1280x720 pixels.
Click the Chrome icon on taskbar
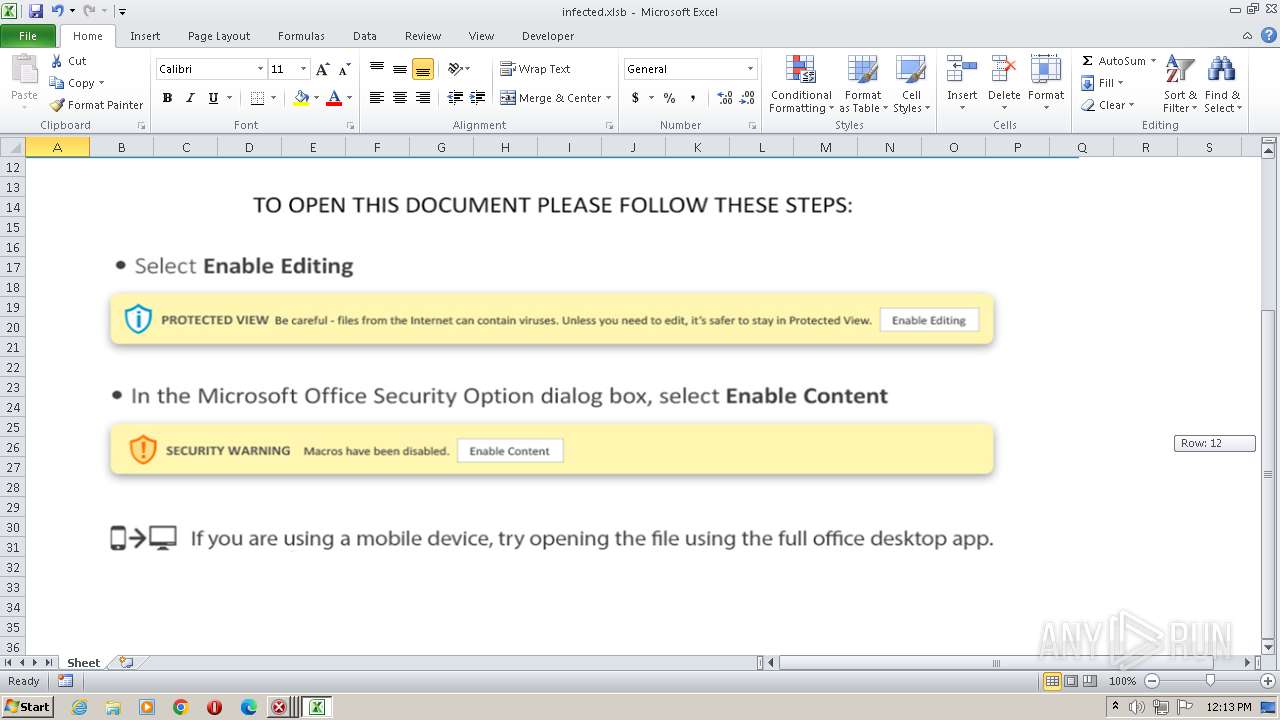pyautogui.click(x=181, y=707)
